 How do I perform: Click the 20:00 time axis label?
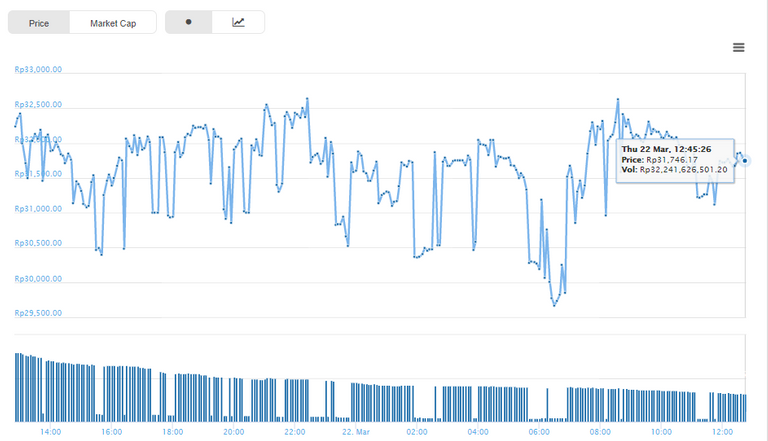pyautogui.click(x=234, y=432)
